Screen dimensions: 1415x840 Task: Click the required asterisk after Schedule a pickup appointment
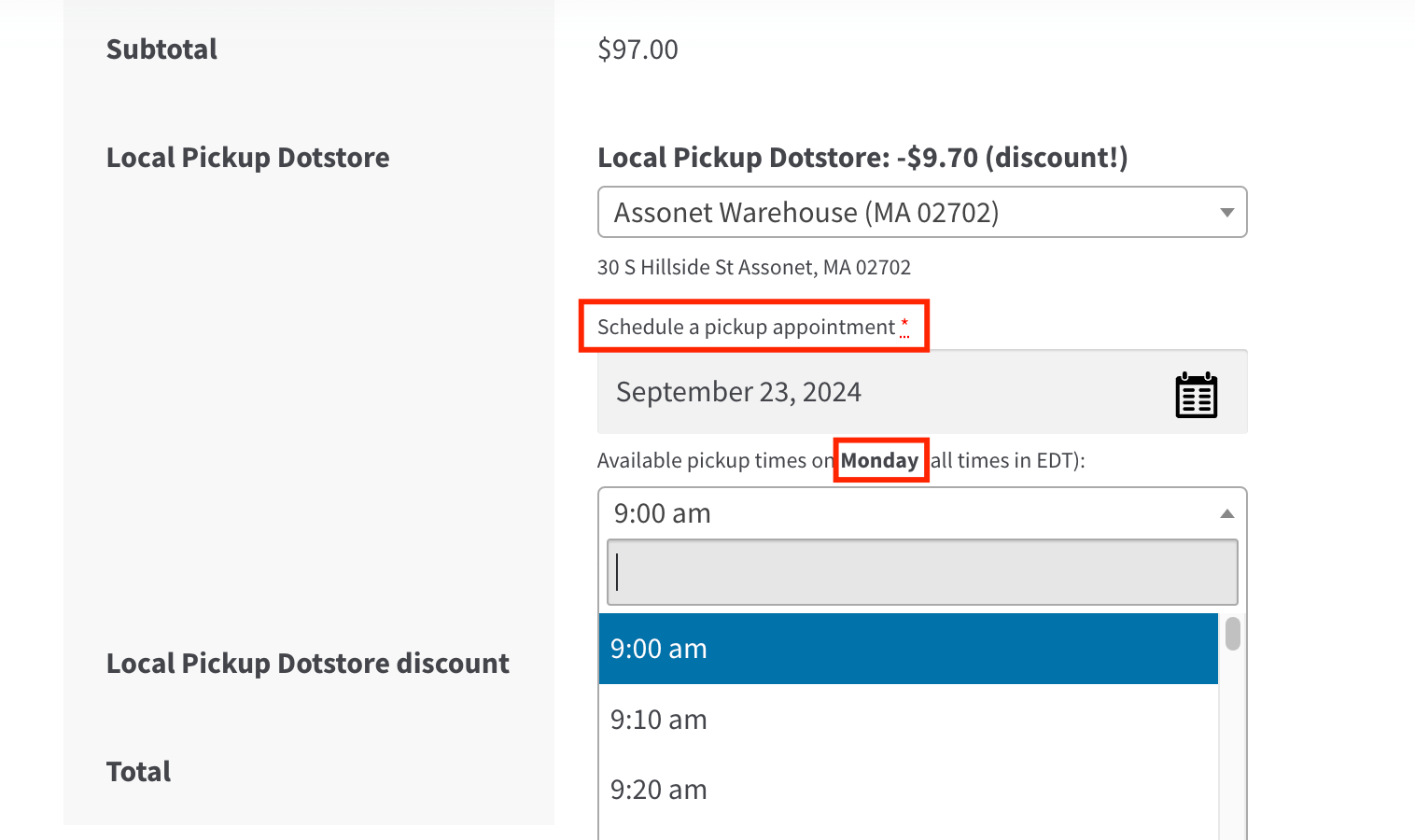tap(904, 326)
